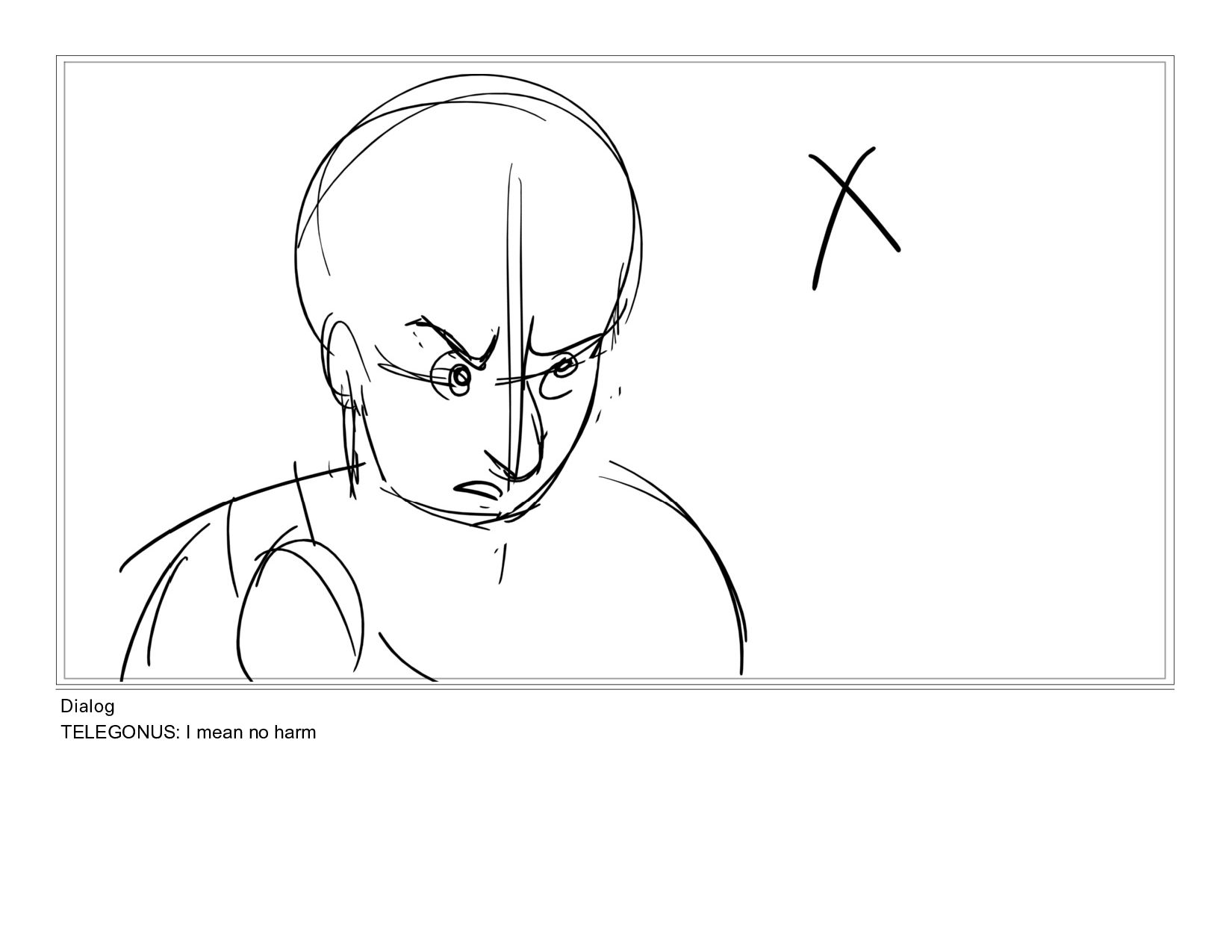Click the 'TELEGONUS: I mean no harm' dialog line
This screenshot has height=952, width=1232.
(188, 732)
